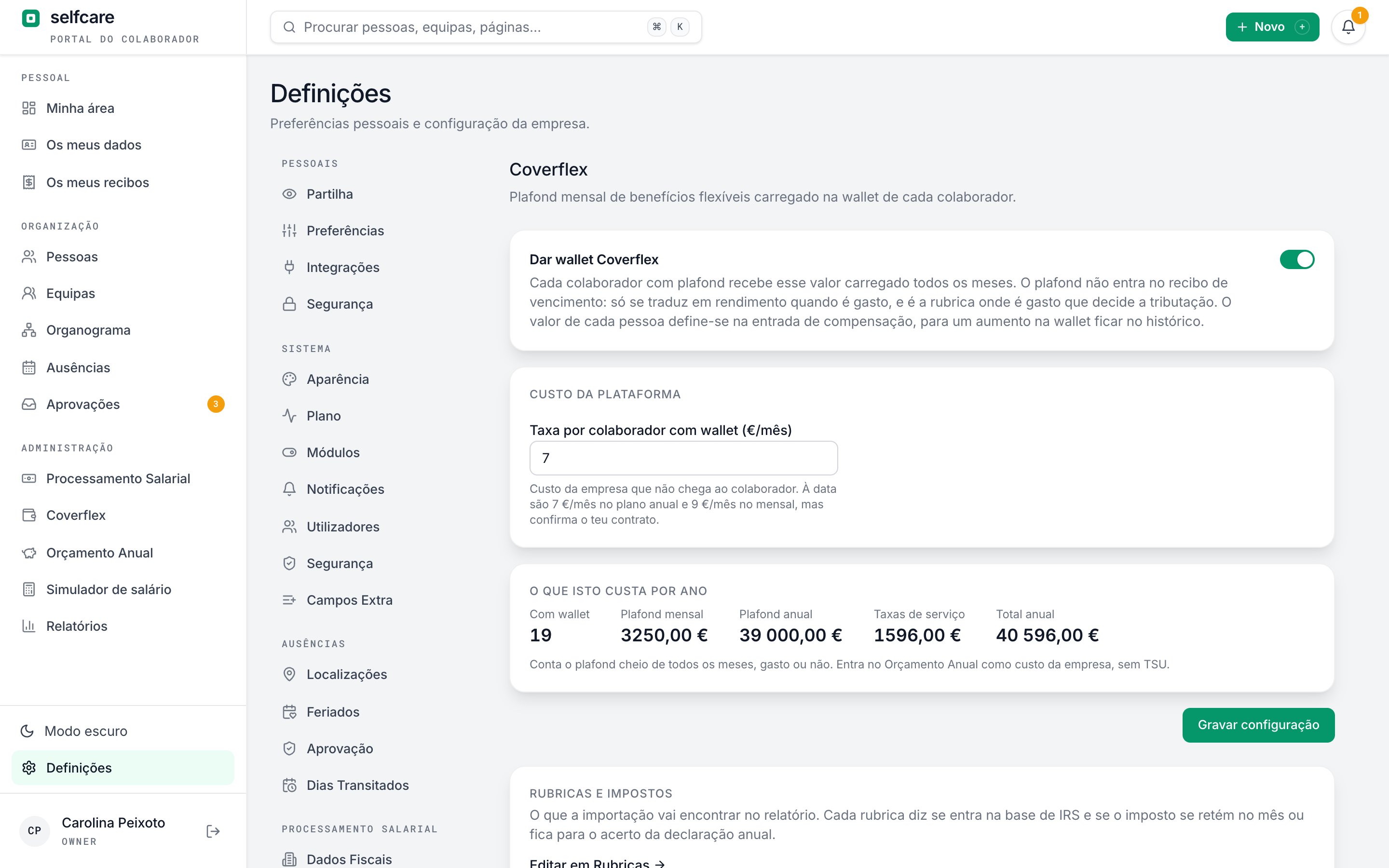Click the Processamento Salarial banknote icon

(x=29, y=478)
